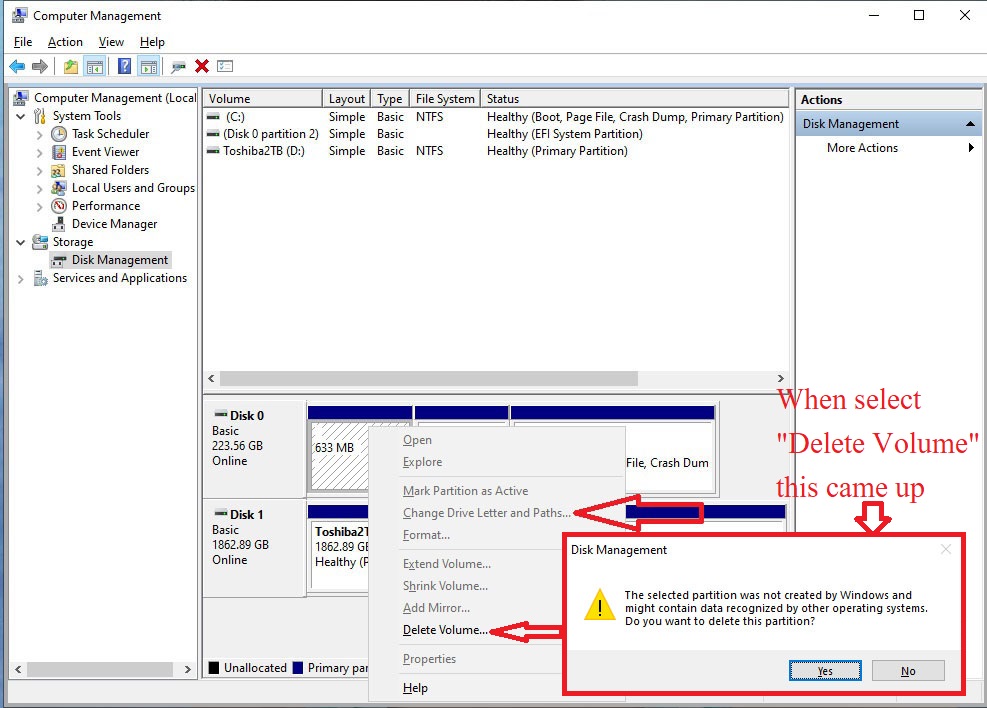Open the Action menu
Viewport: 987px width, 708px height.
tap(65, 41)
